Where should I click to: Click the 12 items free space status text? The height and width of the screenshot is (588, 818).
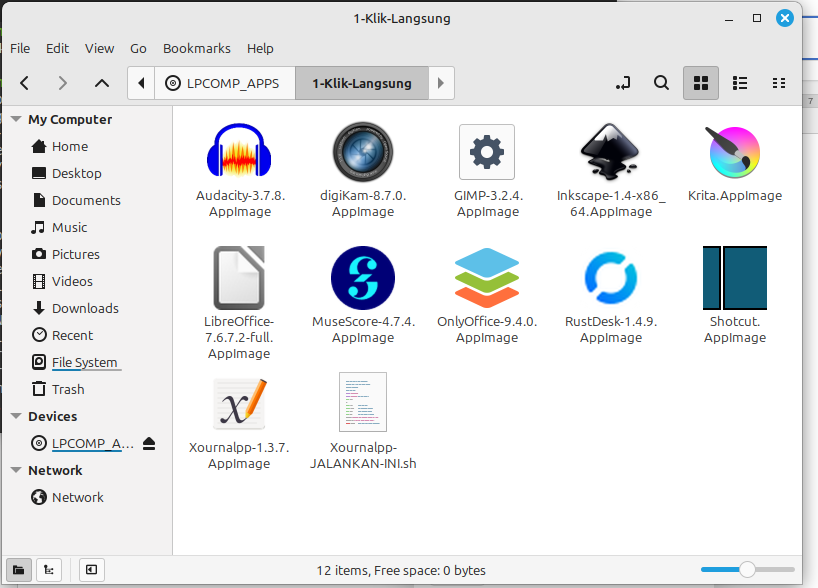[401, 570]
